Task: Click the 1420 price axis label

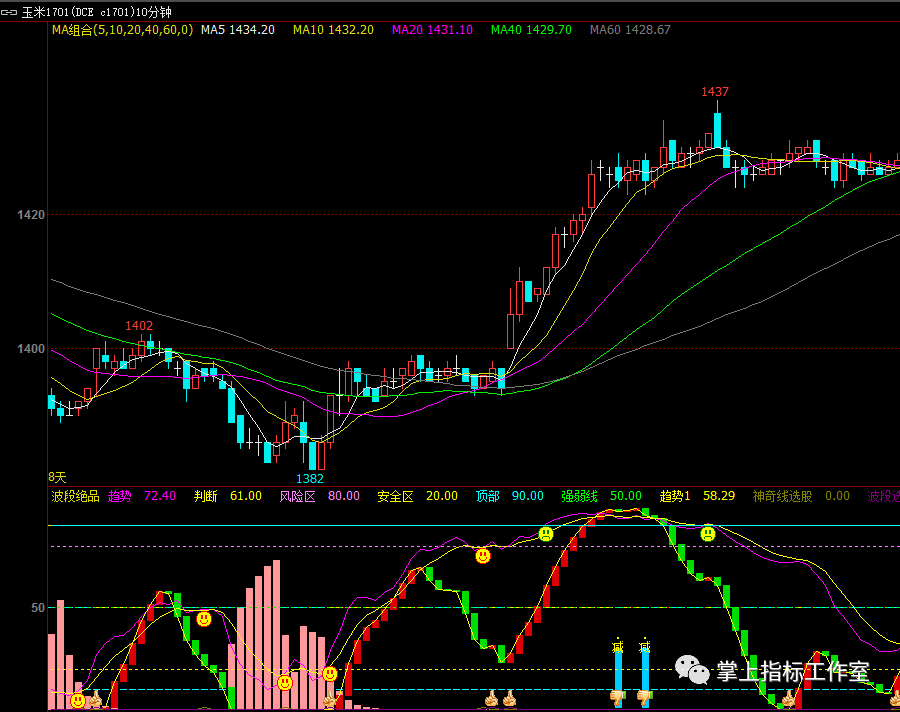Action: (x=31, y=215)
